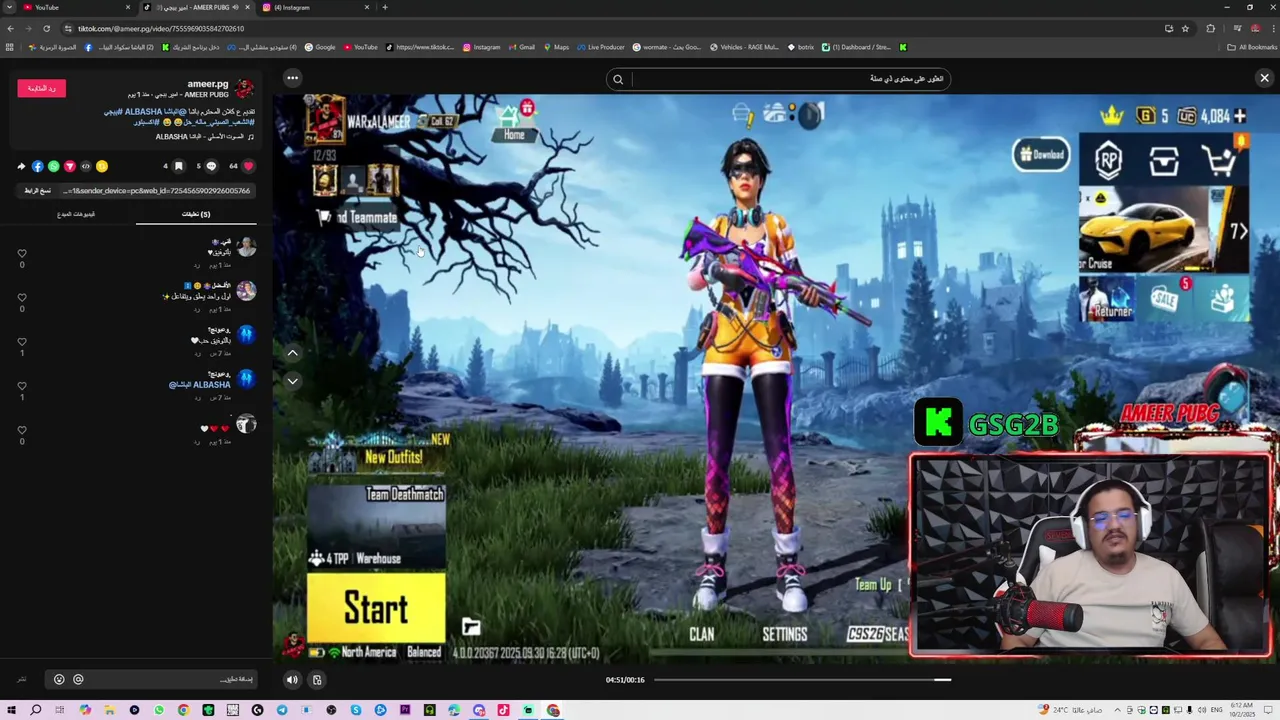Open the Live Producer bookmark
The width and height of the screenshot is (1280, 720).
(x=600, y=47)
